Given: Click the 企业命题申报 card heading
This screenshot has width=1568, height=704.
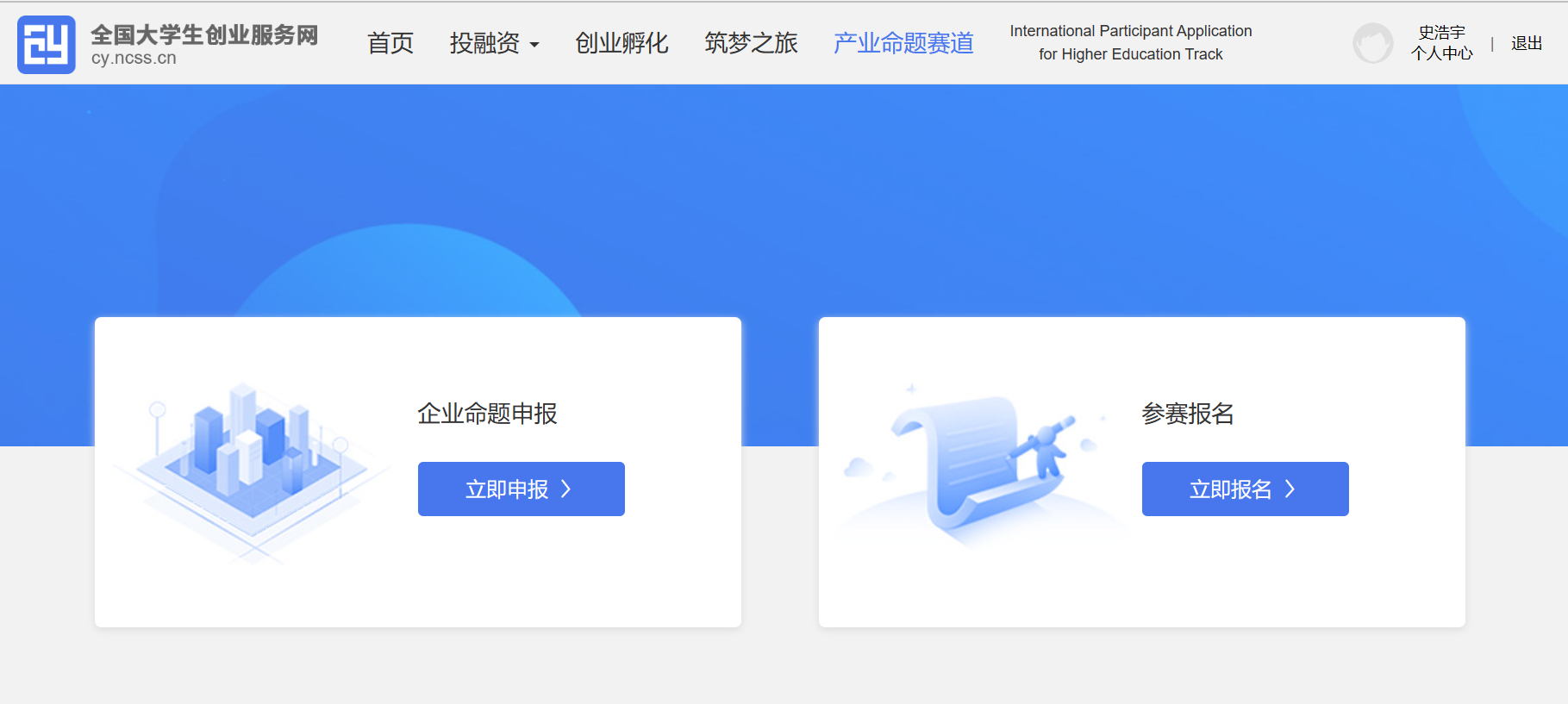Looking at the screenshot, I should pos(487,414).
